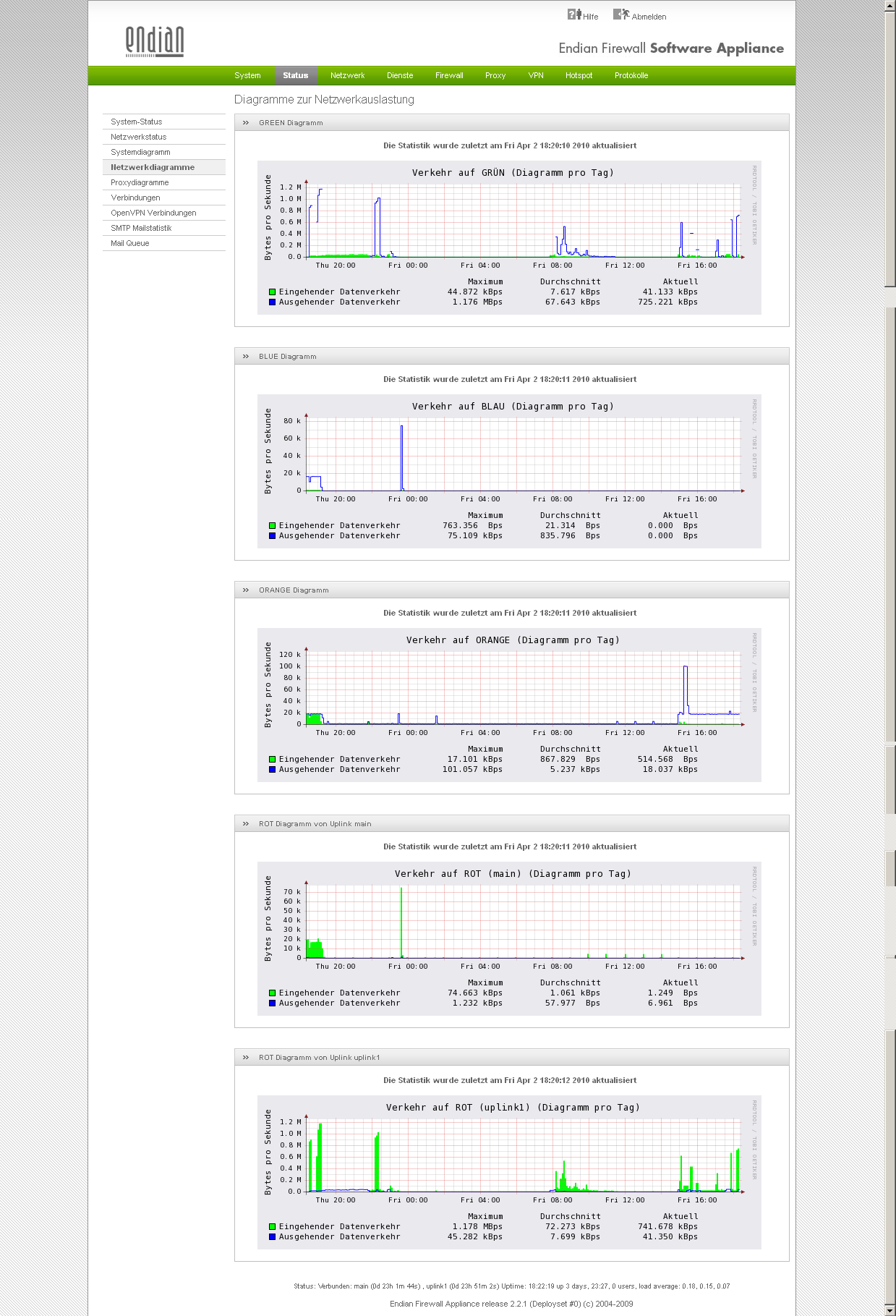Open Proxydiagramme in the sidebar
The image size is (896, 1316).
pyautogui.click(x=140, y=182)
